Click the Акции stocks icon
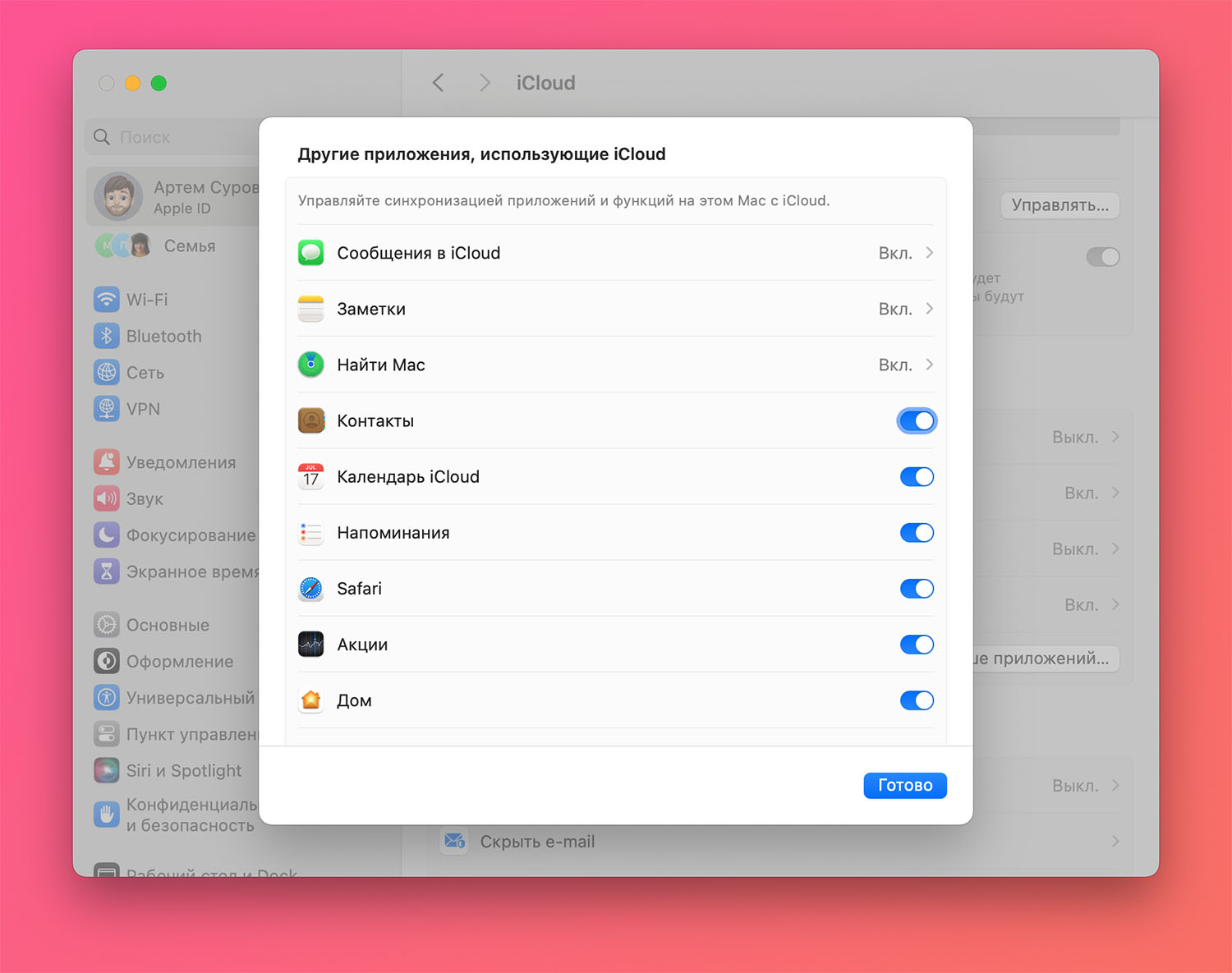The width and height of the screenshot is (1232, 973). [310, 645]
